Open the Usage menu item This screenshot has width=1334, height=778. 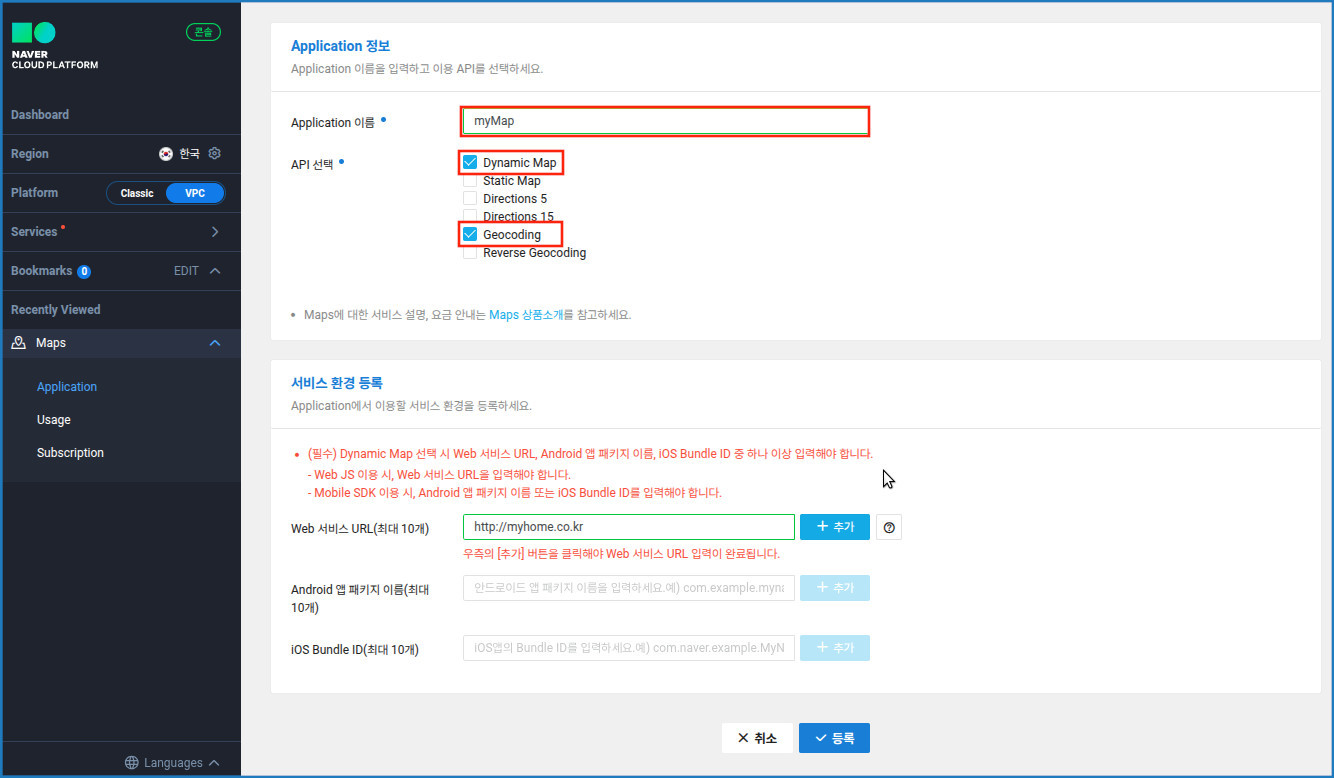[54, 420]
